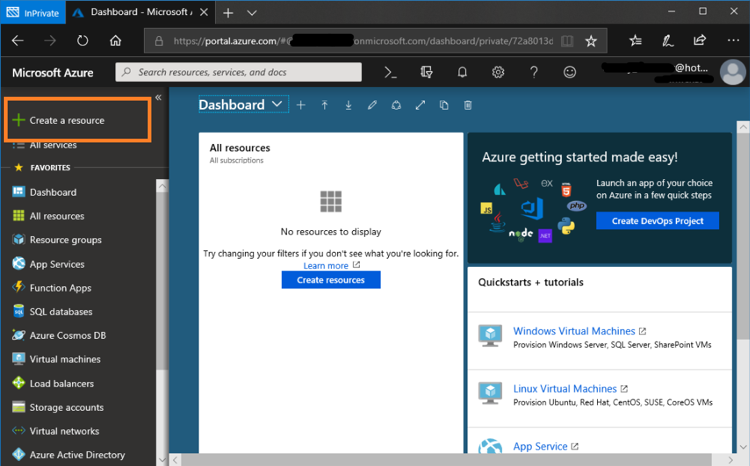Click the Download dashboard arrow icon
The width and height of the screenshot is (750, 466).
[x=348, y=105]
